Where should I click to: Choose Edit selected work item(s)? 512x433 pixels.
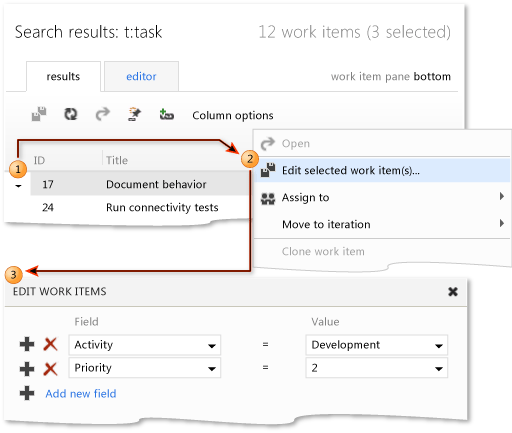click(x=382, y=170)
